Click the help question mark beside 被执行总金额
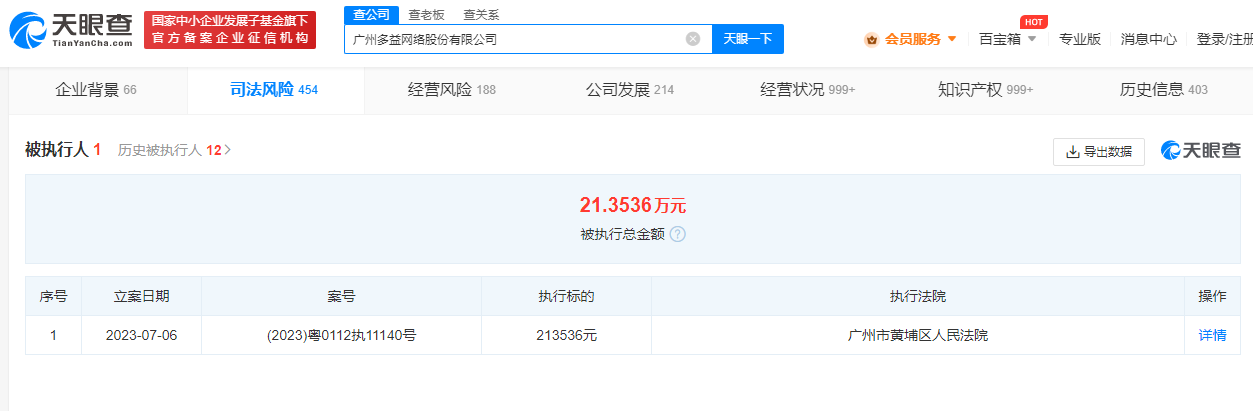Image resolution: width=1253 pixels, height=411 pixels. (x=677, y=234)
